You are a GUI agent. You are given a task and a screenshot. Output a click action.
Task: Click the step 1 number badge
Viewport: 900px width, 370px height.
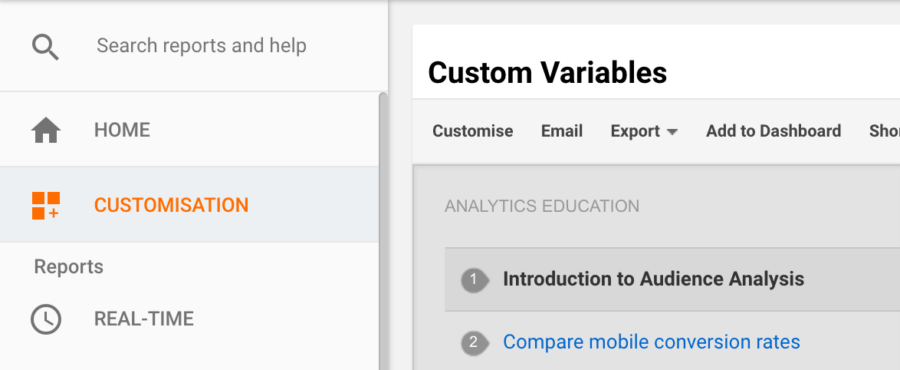[x=475, y=280]
